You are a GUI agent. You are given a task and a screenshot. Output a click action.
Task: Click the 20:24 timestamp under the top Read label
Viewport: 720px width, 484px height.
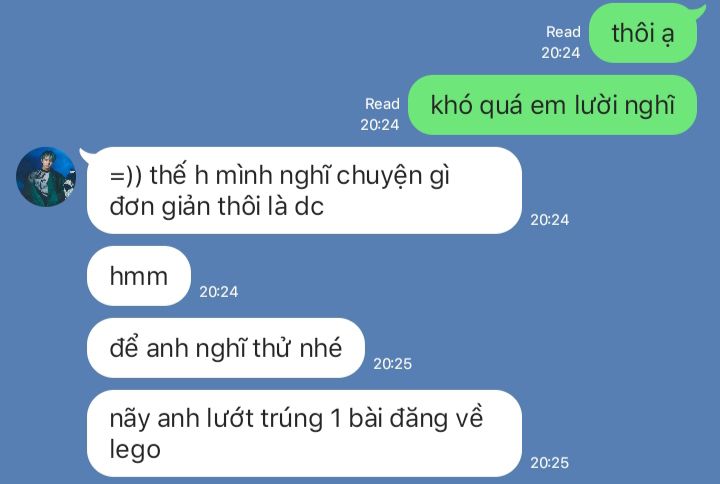pos(561,53)
